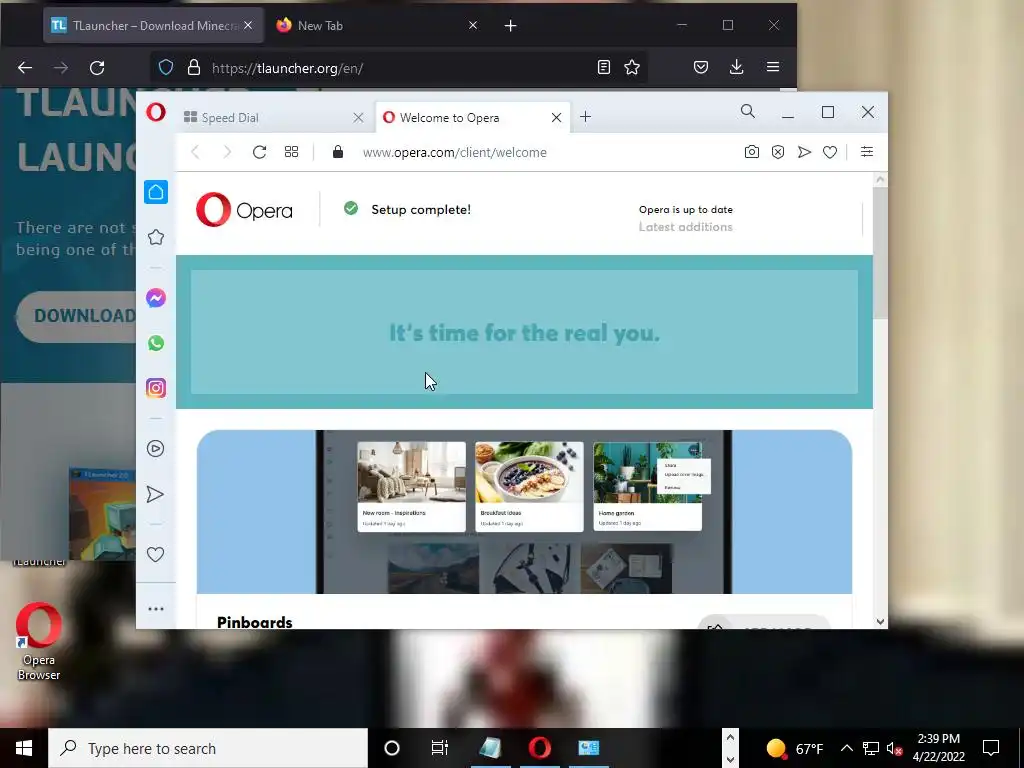This screenshot has height=768, width=1024.
Task: Close the Firefox New Tab
Action: tap(473, 25)
